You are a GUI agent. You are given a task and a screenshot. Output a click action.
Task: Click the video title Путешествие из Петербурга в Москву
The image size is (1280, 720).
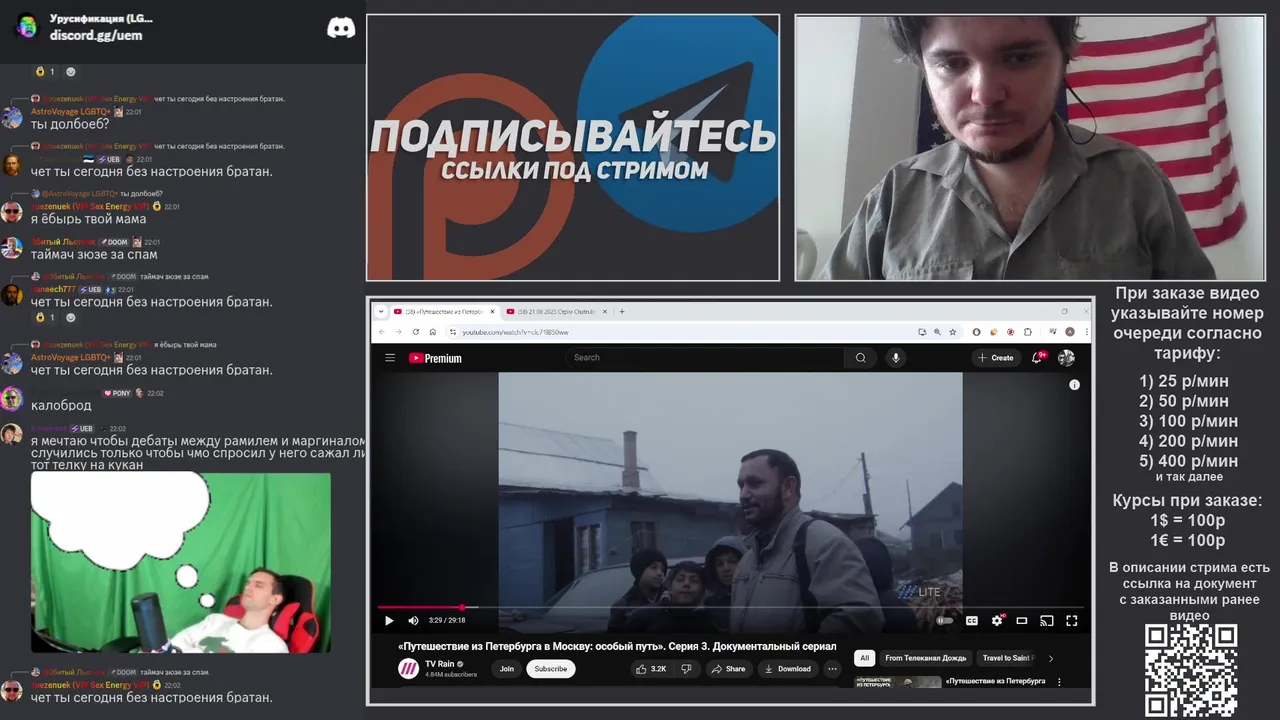point(617,646)
